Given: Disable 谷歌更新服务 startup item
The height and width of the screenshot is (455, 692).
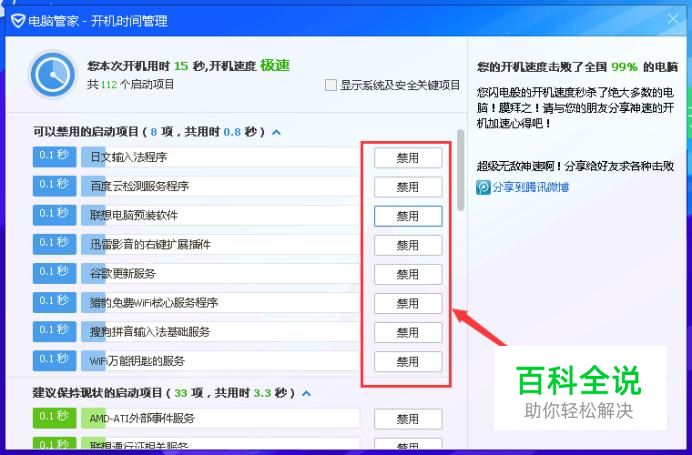Looking at the screenshot, I should pos(408,274).
